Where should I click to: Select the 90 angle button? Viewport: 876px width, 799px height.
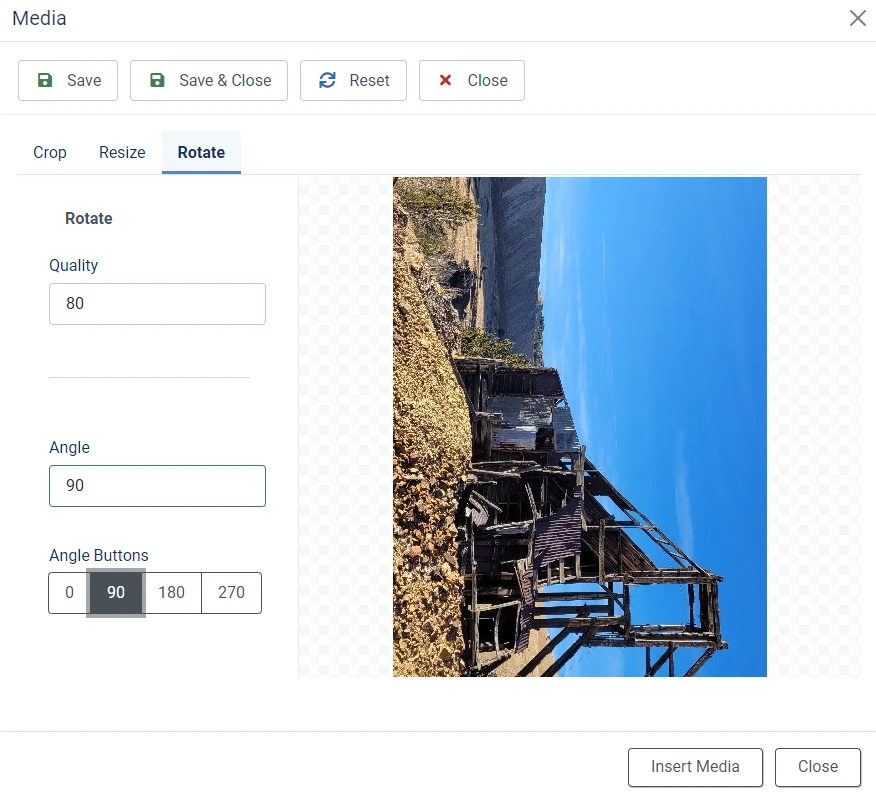(x=116, y=593)
